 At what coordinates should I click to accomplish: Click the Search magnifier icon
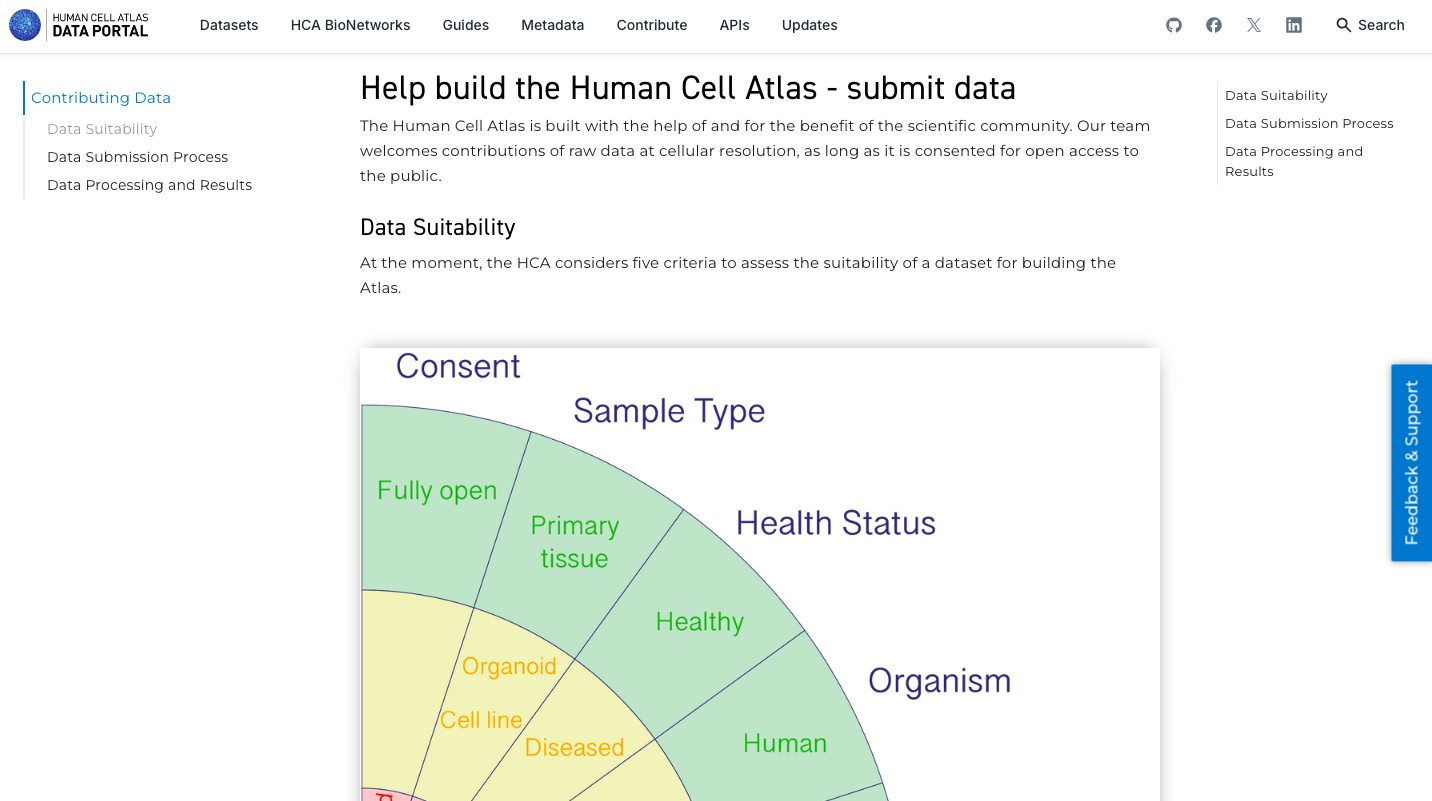coord(1344,25)
